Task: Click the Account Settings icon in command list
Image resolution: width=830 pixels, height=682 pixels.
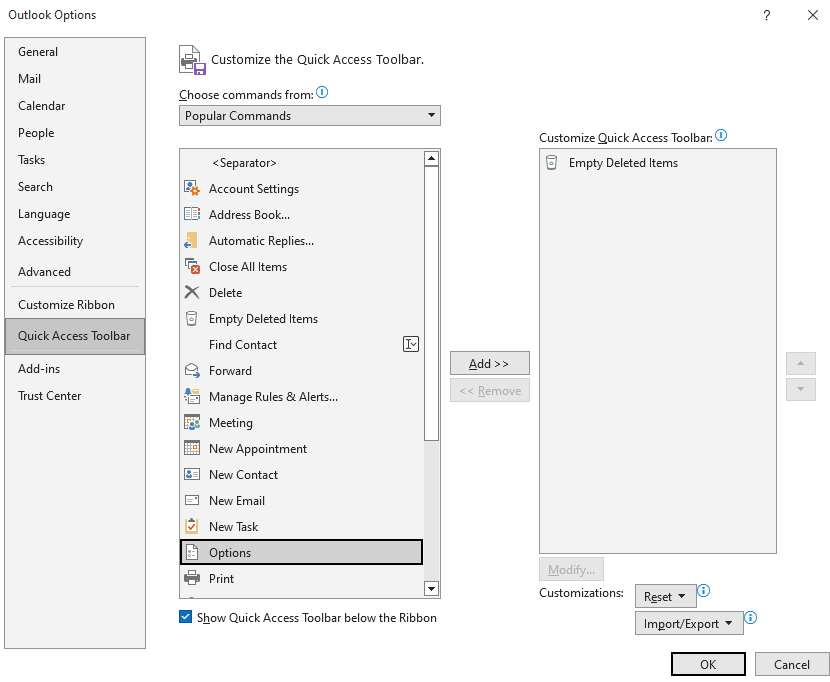Action: pyautogui.click(x=192, y=189)
